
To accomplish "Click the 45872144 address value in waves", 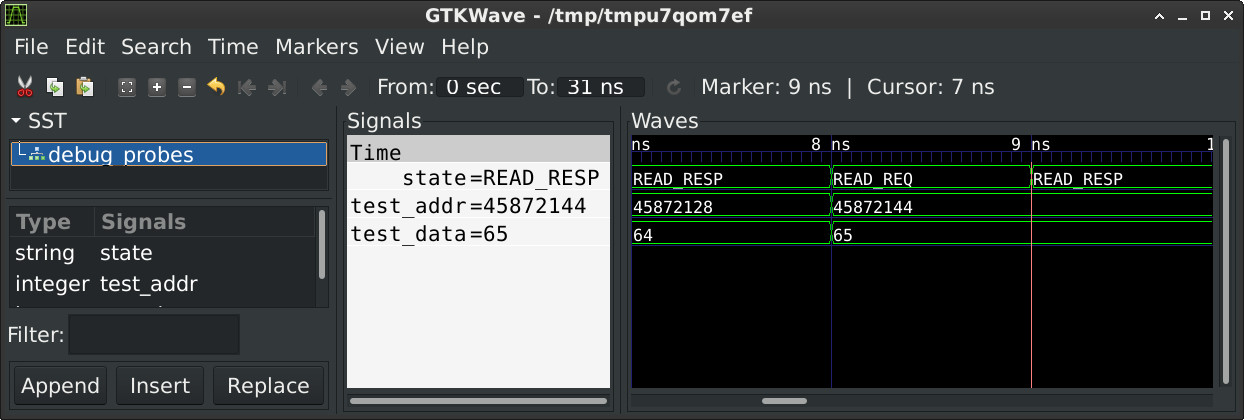I will click(873, 207).
